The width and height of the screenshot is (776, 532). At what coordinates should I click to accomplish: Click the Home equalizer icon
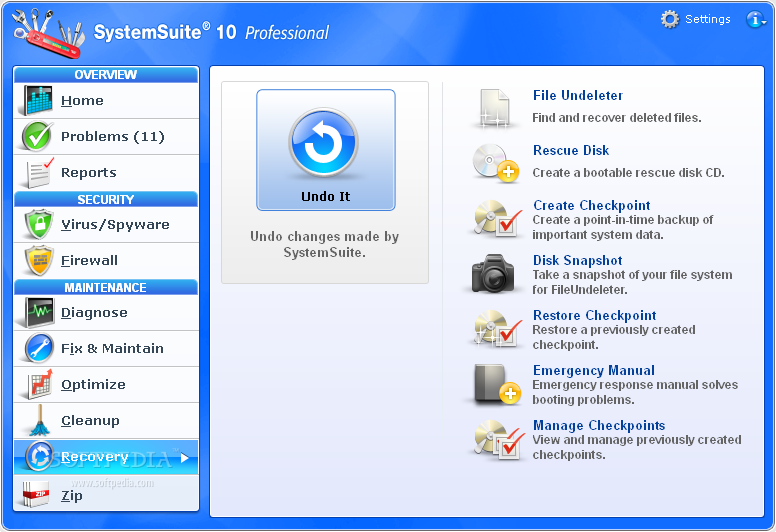[x=38, y=100]
